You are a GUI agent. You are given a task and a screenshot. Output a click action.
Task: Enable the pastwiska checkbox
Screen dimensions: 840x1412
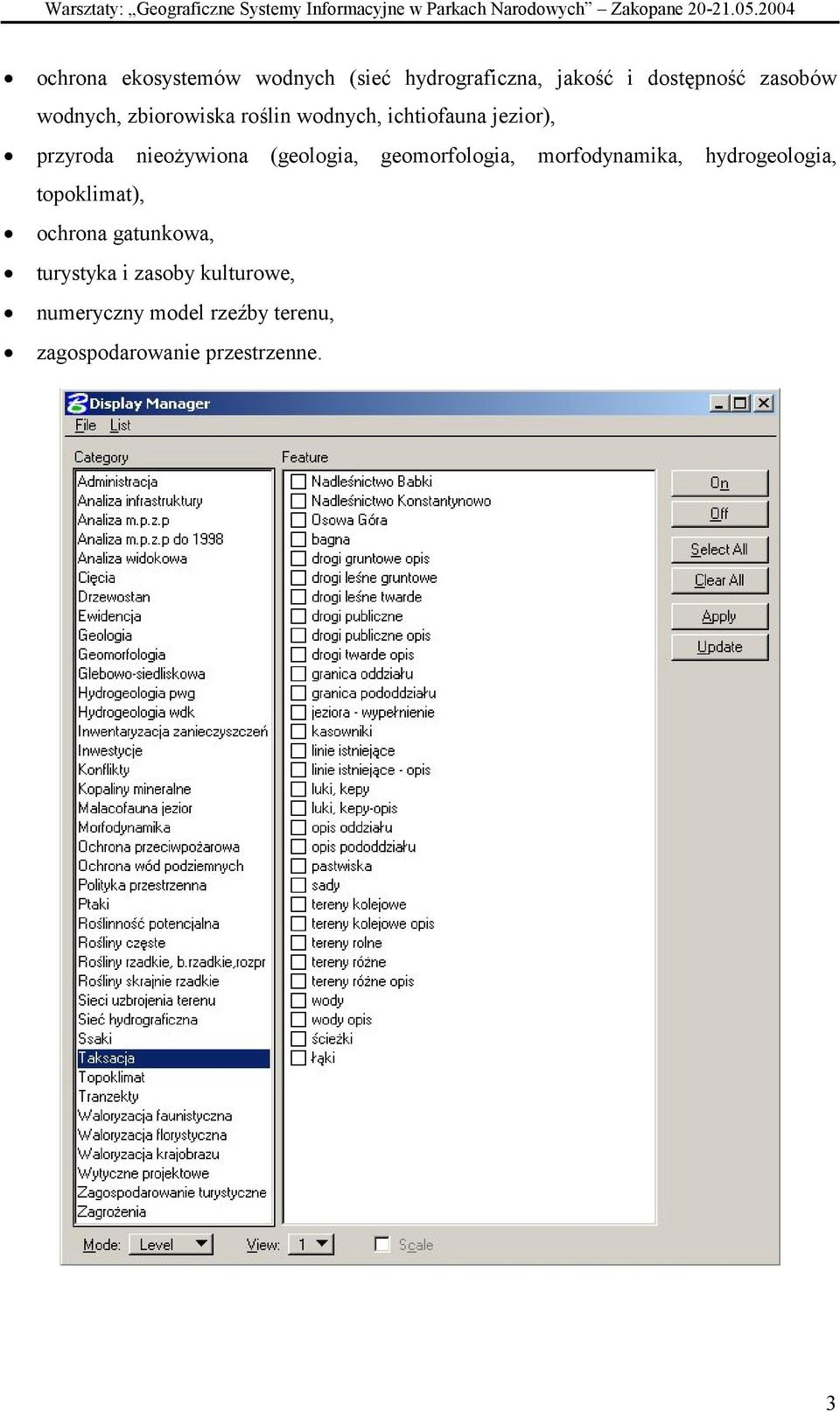(298, 867)
